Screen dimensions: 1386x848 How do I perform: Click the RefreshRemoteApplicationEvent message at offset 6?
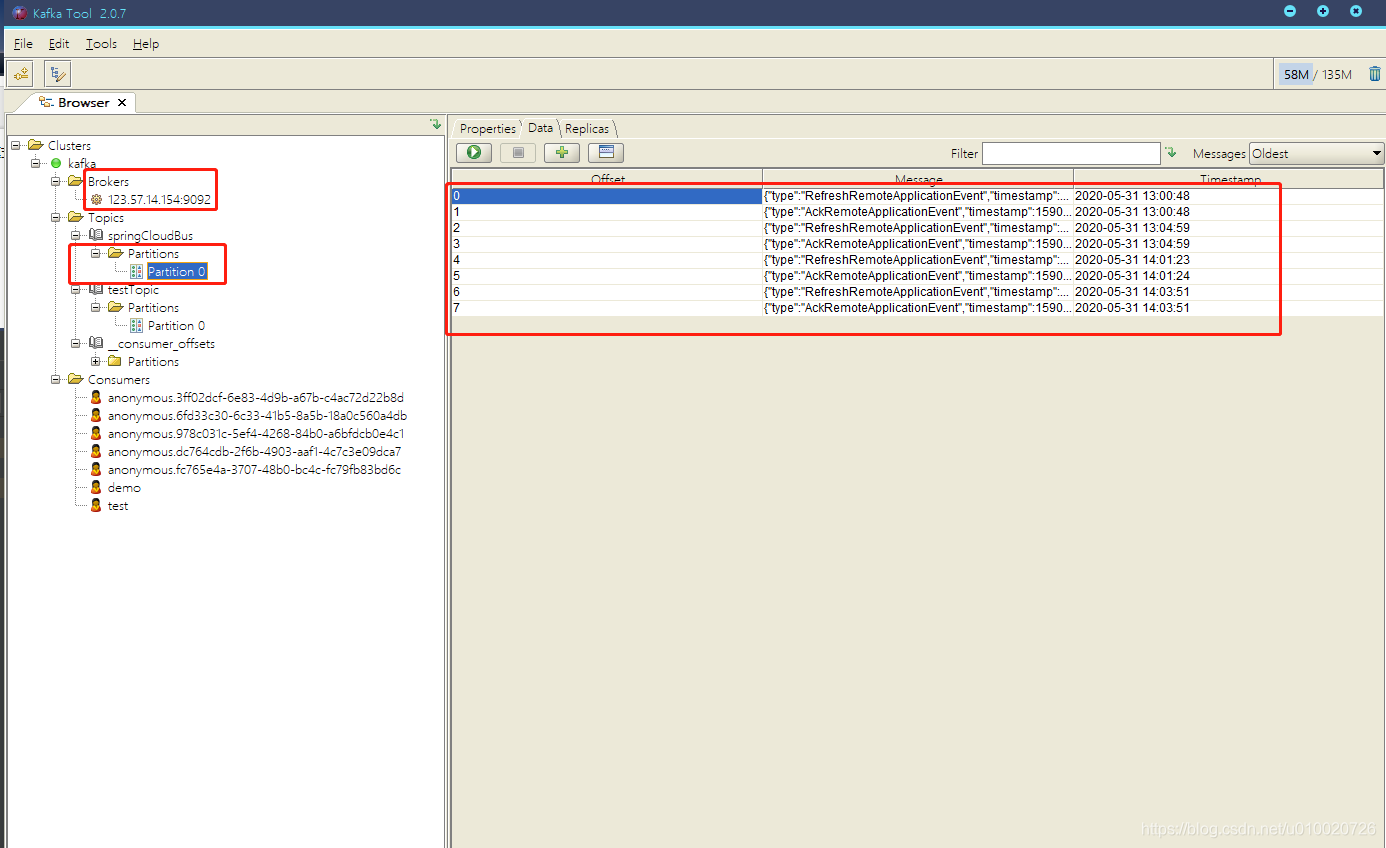point(917,292)
